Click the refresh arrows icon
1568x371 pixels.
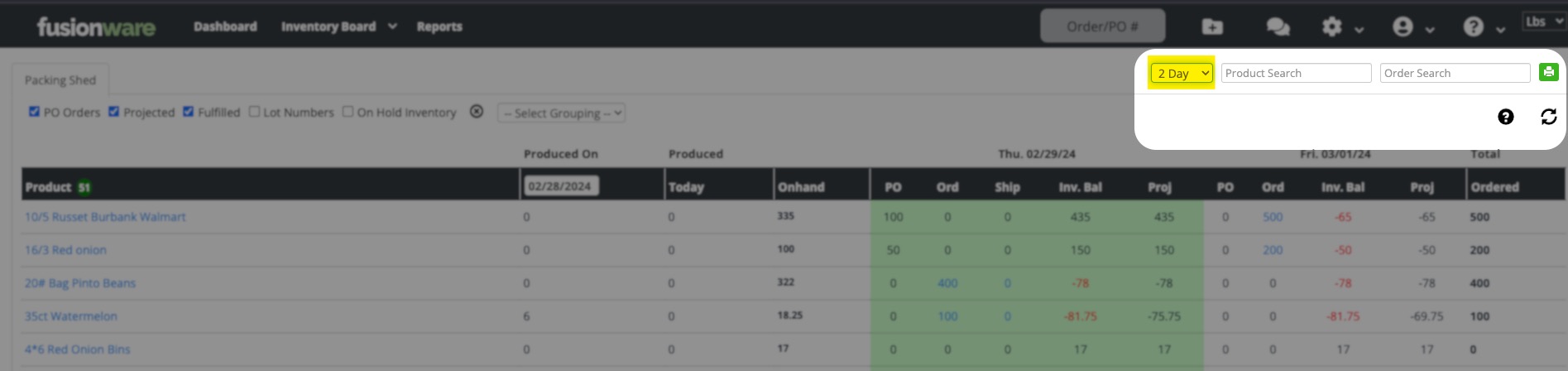1548,117
